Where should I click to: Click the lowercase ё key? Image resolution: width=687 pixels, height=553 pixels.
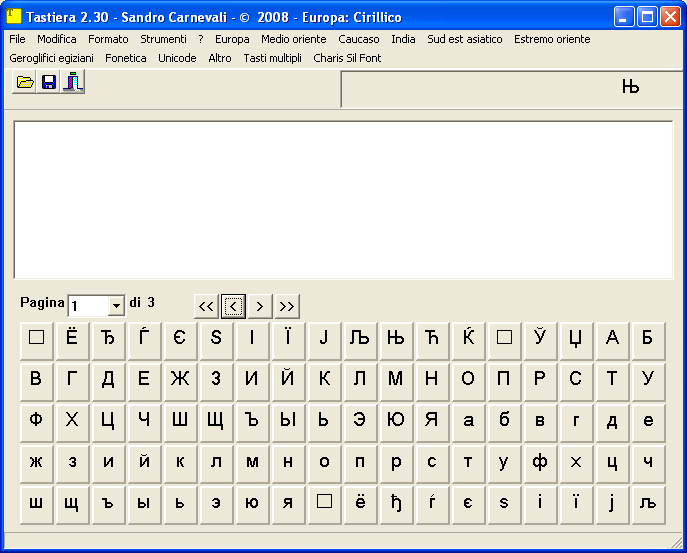click(x=360, y=505)
